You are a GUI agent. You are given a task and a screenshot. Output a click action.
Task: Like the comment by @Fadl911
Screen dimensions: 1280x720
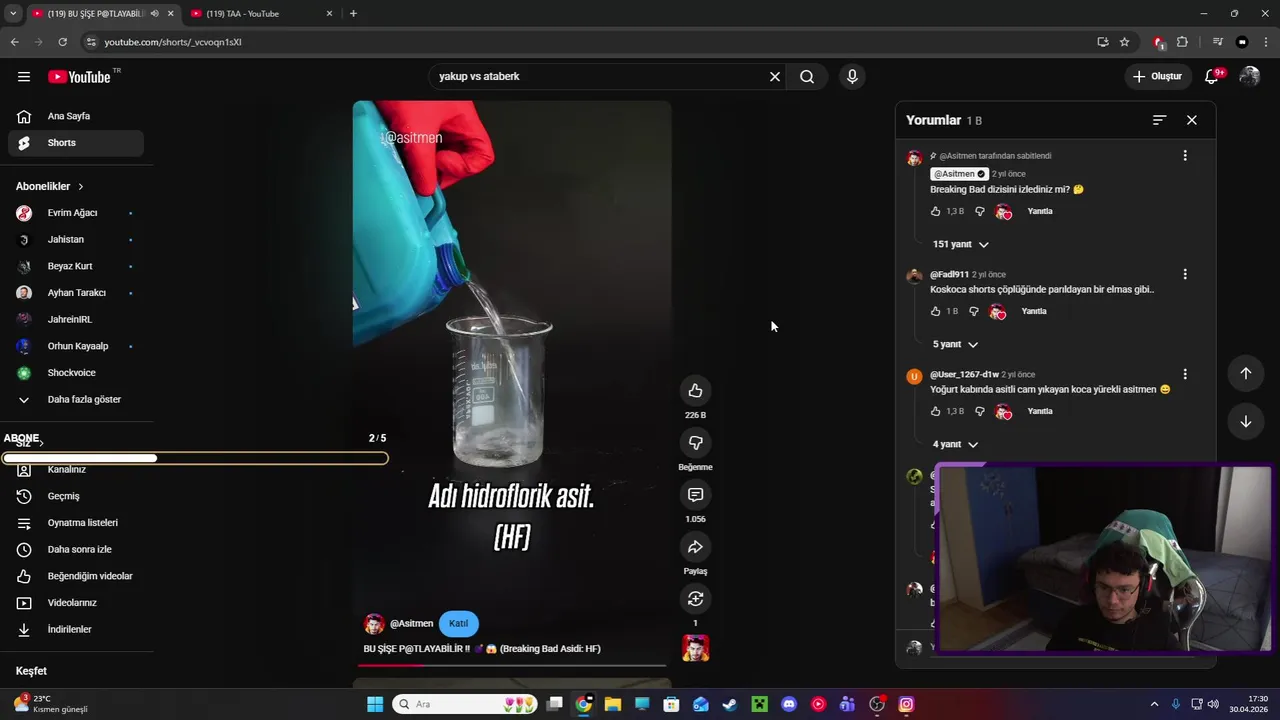pos(936,311)
